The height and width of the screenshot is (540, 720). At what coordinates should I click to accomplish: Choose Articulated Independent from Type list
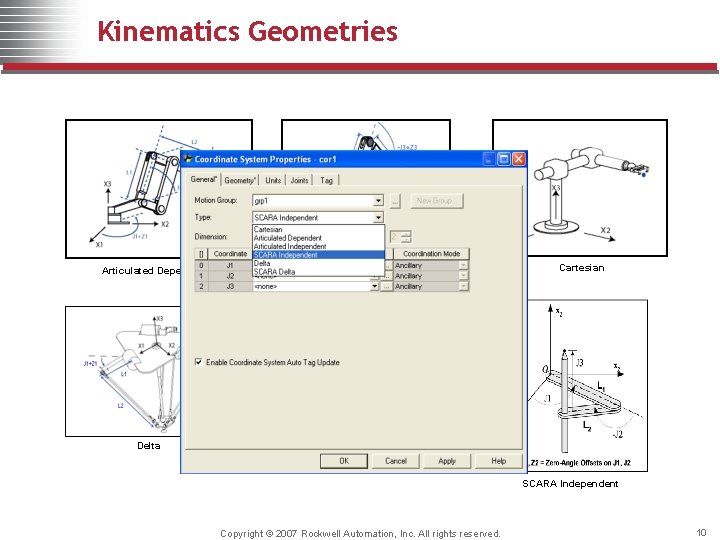pyautogui.click(x=318, y=246)
